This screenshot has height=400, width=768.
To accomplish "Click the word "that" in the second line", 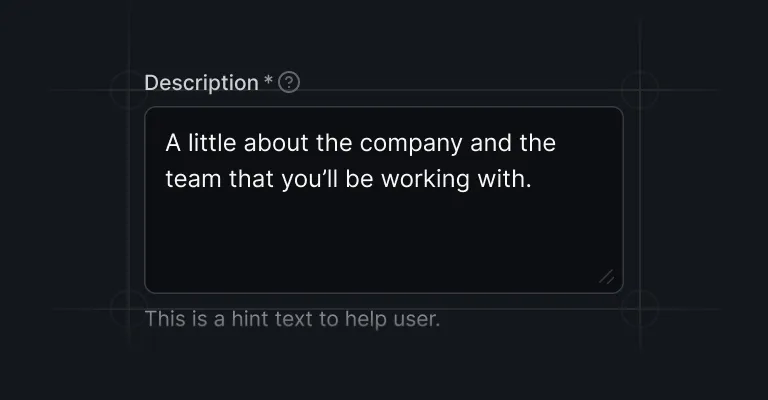I will pos(251,179).
